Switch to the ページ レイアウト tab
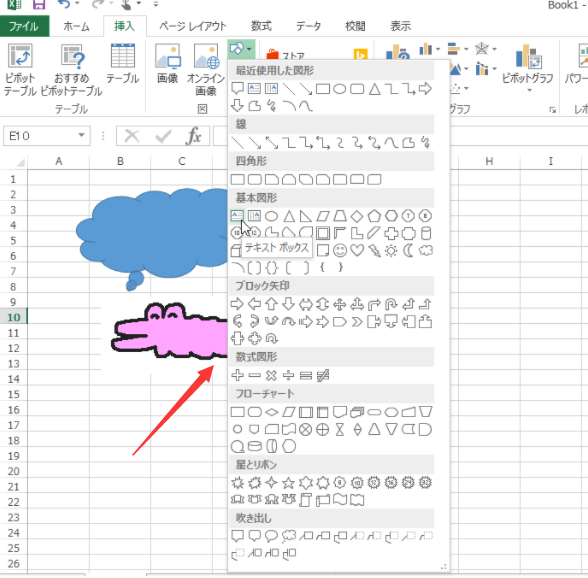 (193, 26)
